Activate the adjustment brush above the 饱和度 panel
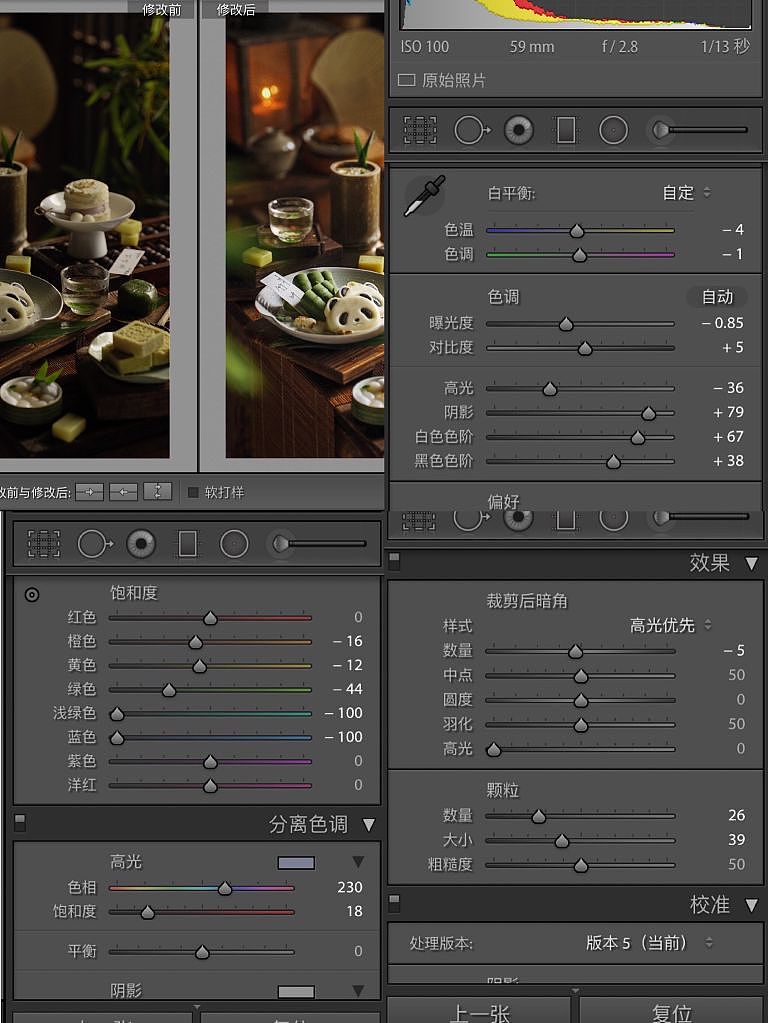This screenshot has height=1023, width=768. click(x=319, y=543)
